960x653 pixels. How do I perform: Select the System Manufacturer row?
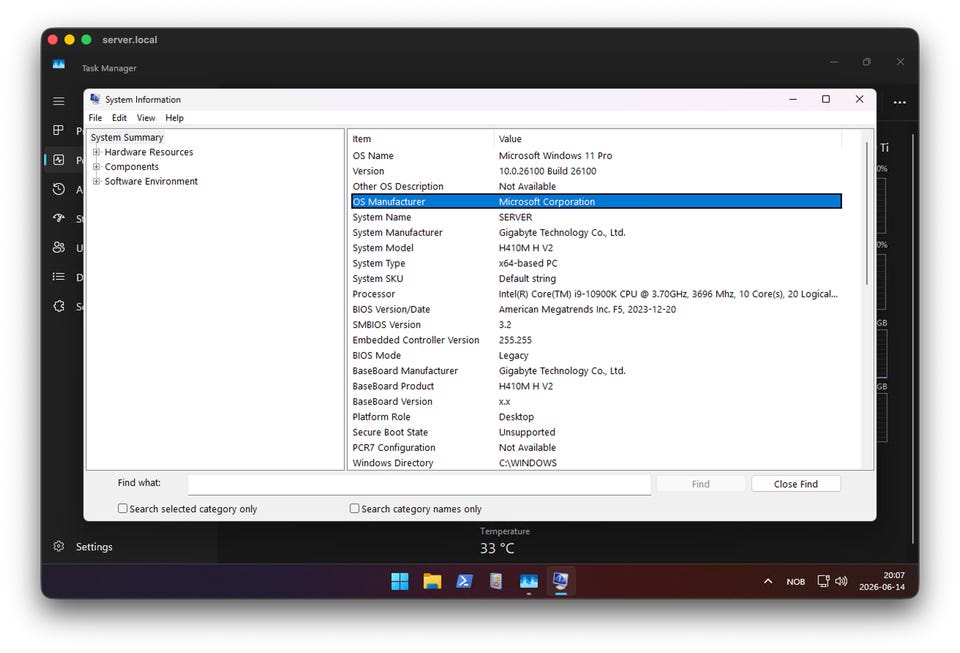click(596, 233)
